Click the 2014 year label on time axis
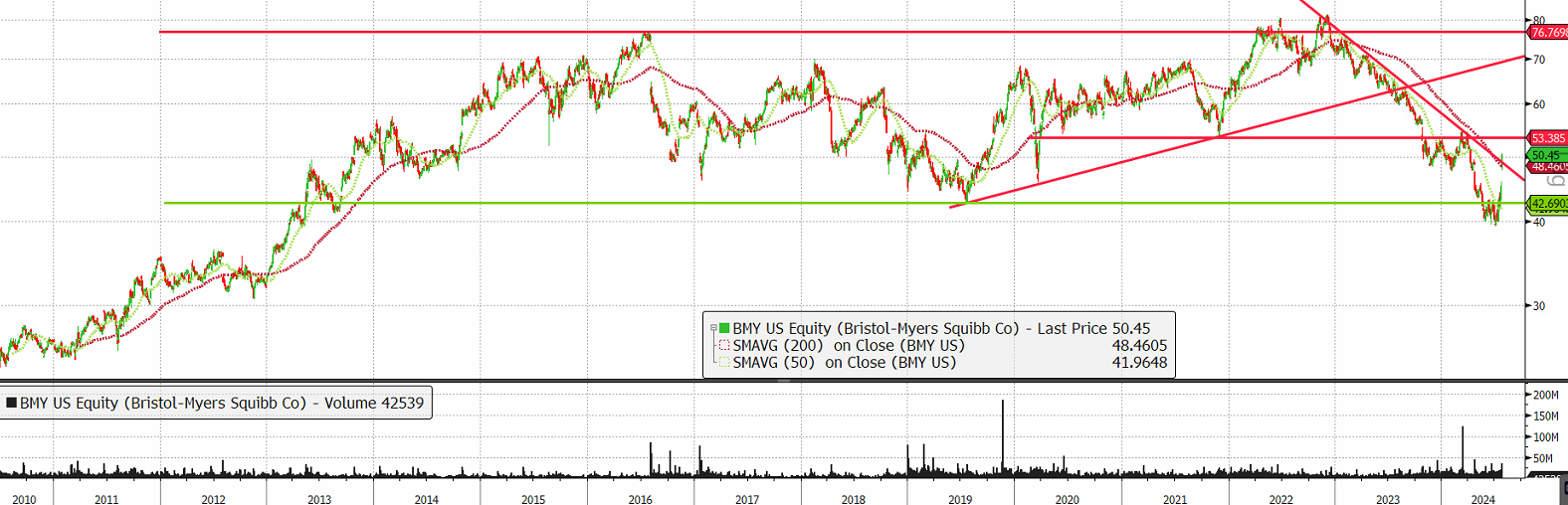1568x505 pixels. 427,499
